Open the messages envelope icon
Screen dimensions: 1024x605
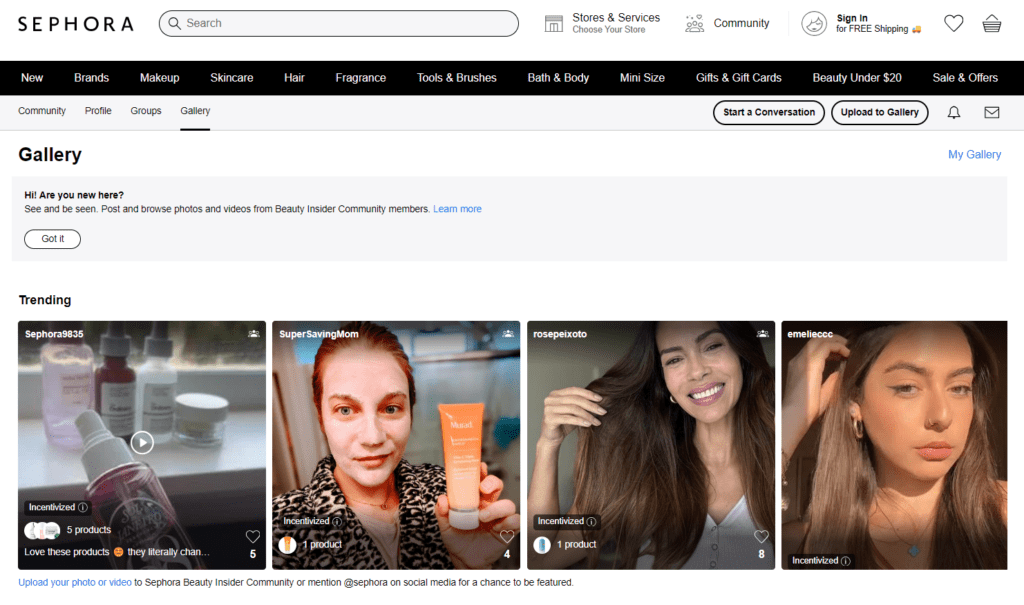point(991,113)
